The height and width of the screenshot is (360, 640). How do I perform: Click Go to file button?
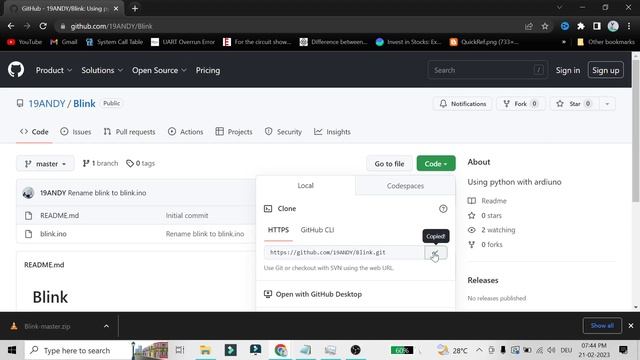tap(389, 164)
